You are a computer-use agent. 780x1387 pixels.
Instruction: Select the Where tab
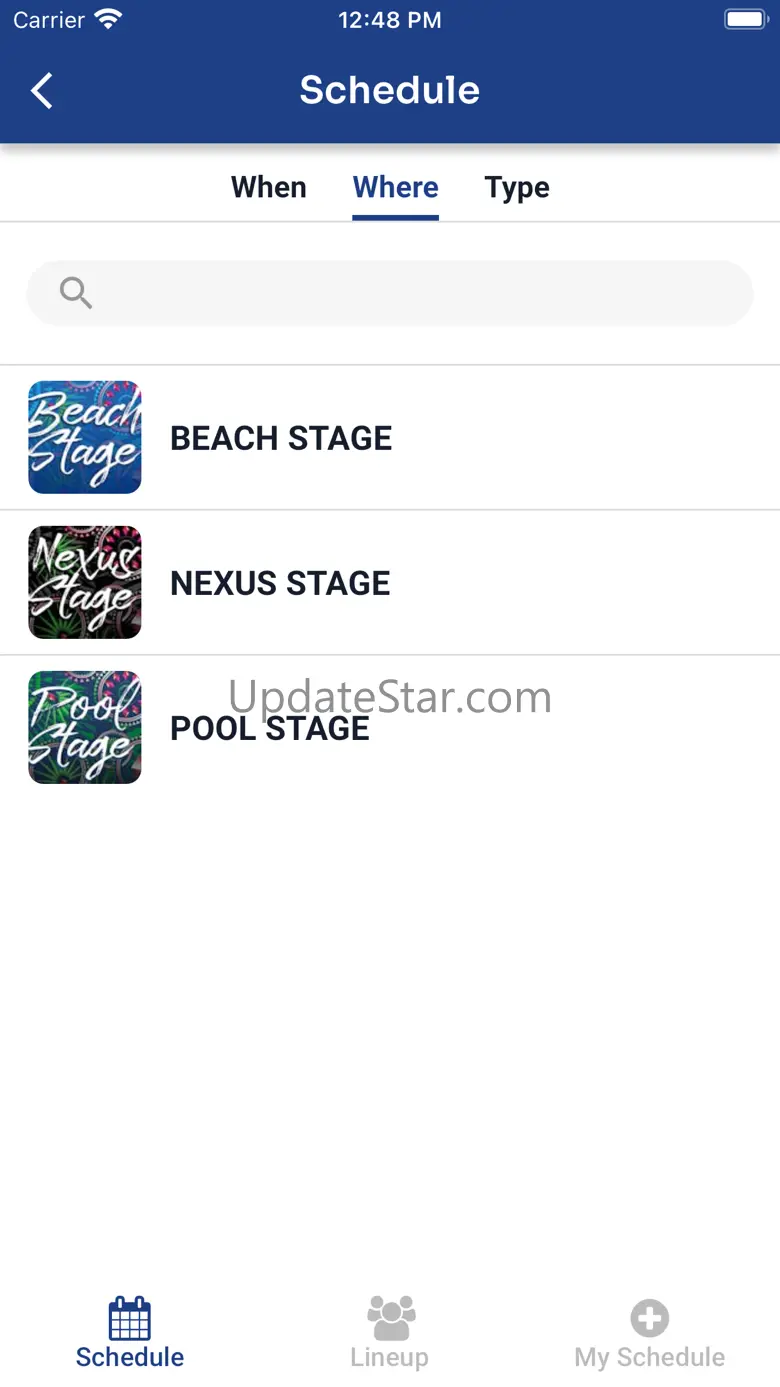click(395, 188)
